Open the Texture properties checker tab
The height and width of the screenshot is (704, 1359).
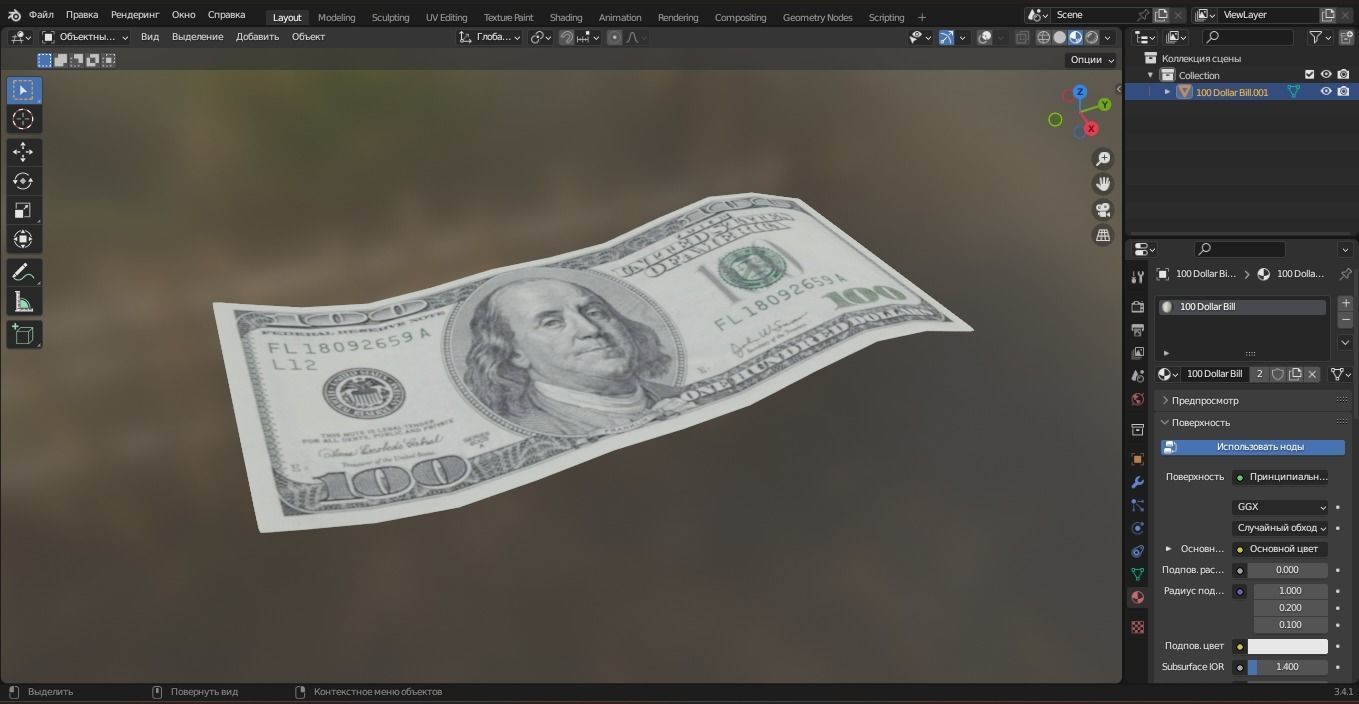[x=1137, y=626]
